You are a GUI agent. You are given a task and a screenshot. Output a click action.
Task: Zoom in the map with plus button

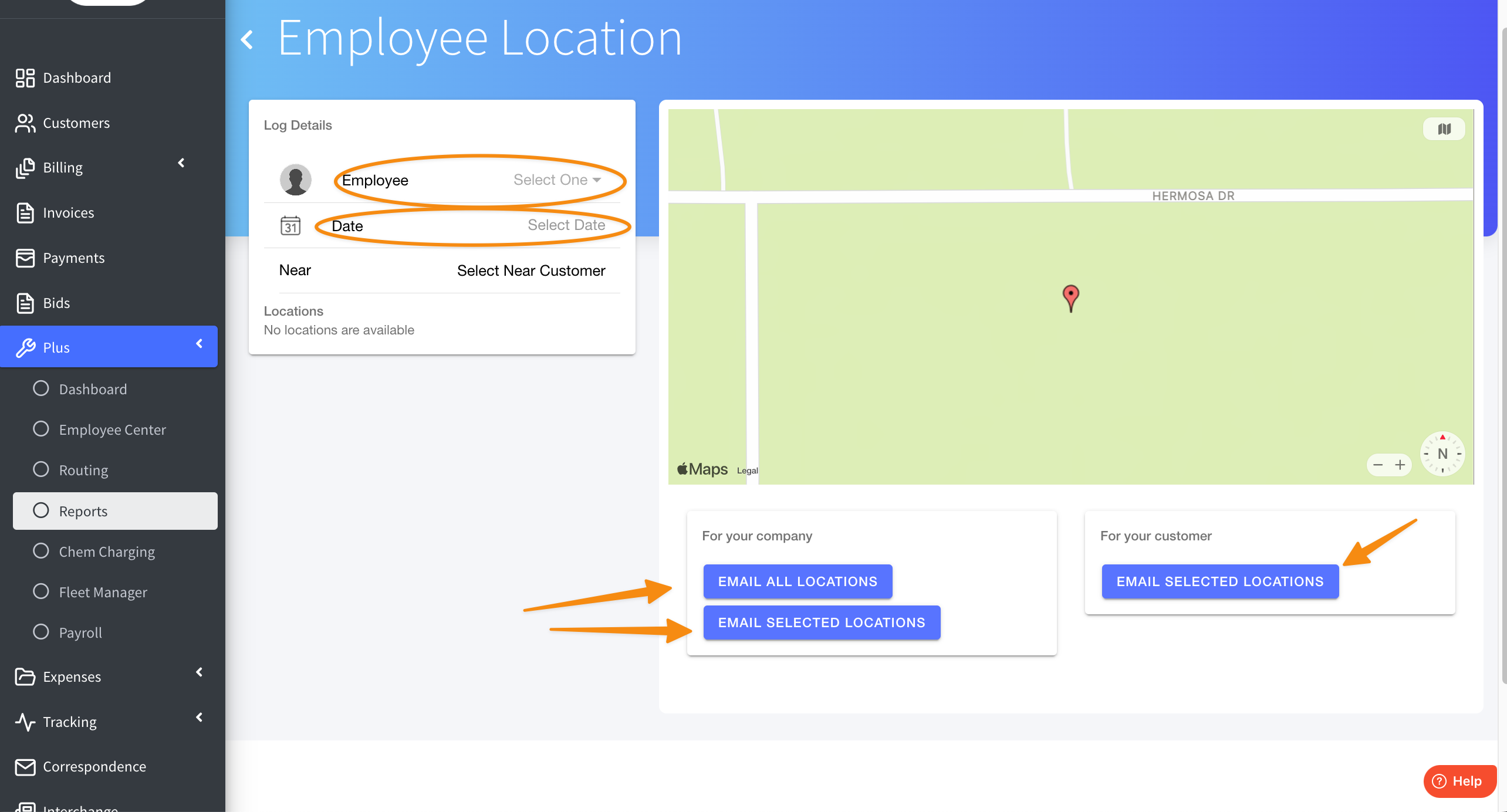1400,465
